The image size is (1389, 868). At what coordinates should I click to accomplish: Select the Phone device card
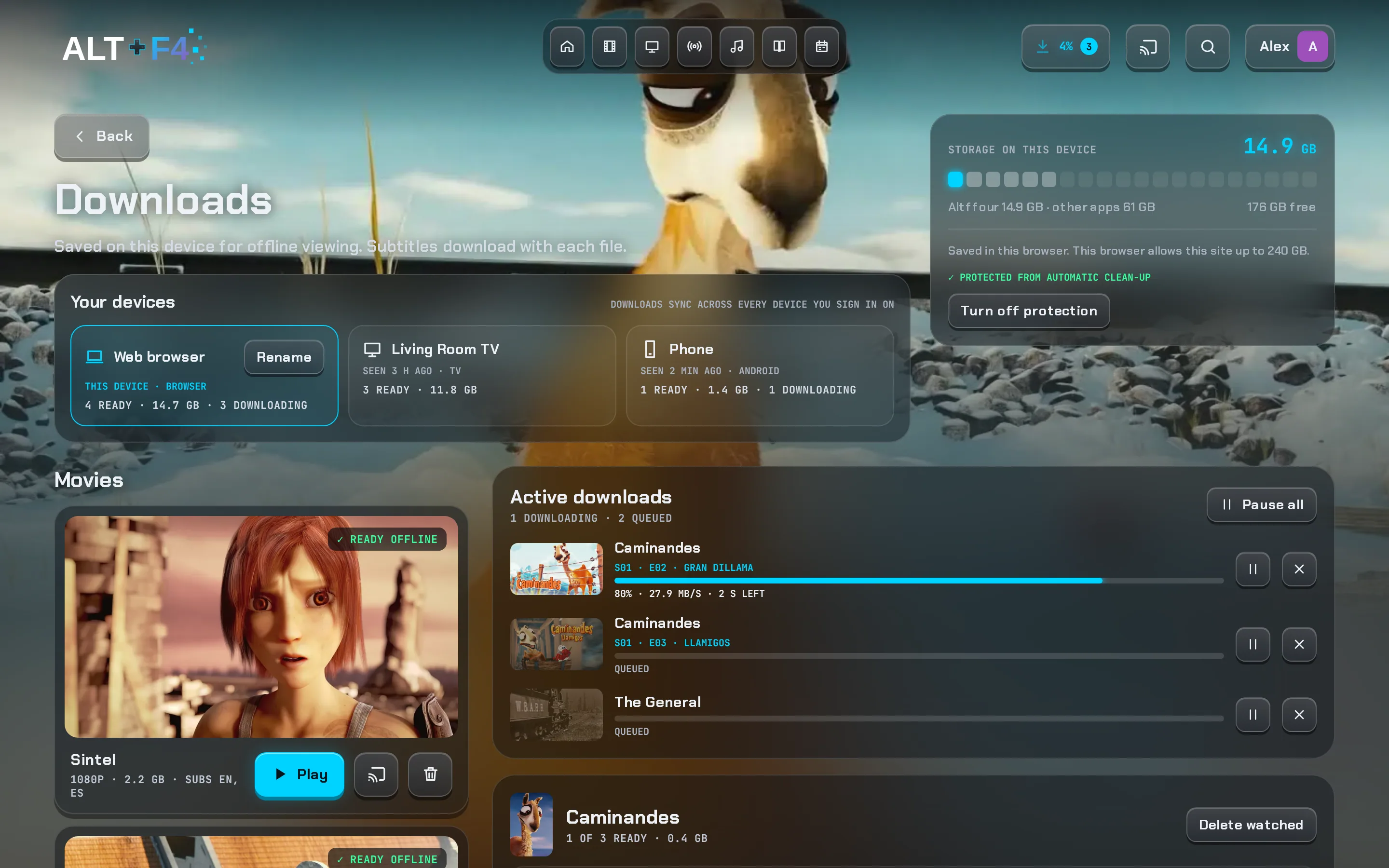point(760,376)
